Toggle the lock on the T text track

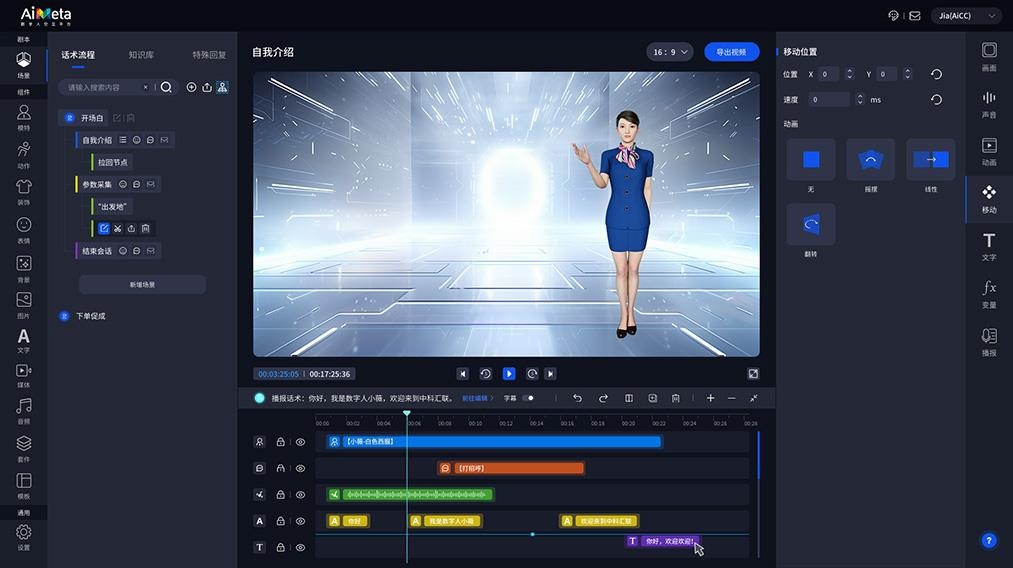[280, 547]
